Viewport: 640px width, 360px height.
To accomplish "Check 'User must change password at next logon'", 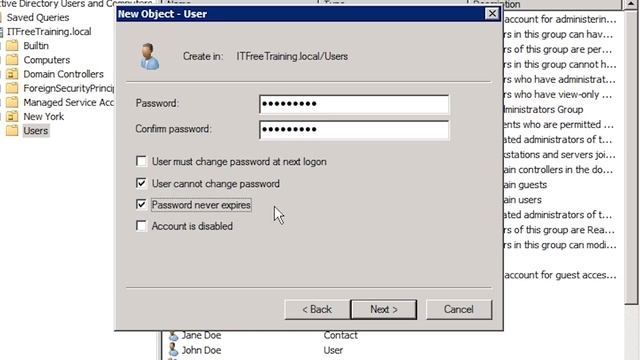I will point(141,162).
